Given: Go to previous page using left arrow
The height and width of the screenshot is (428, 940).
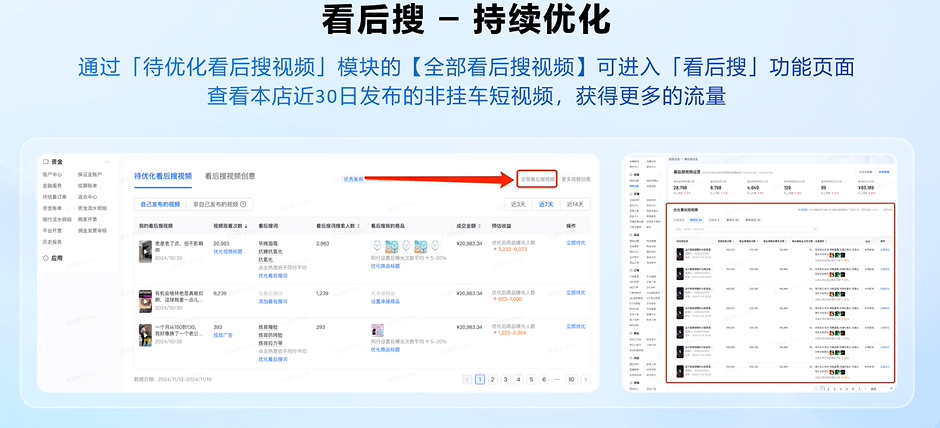Looking at the screenshot, I should [467, 380].
